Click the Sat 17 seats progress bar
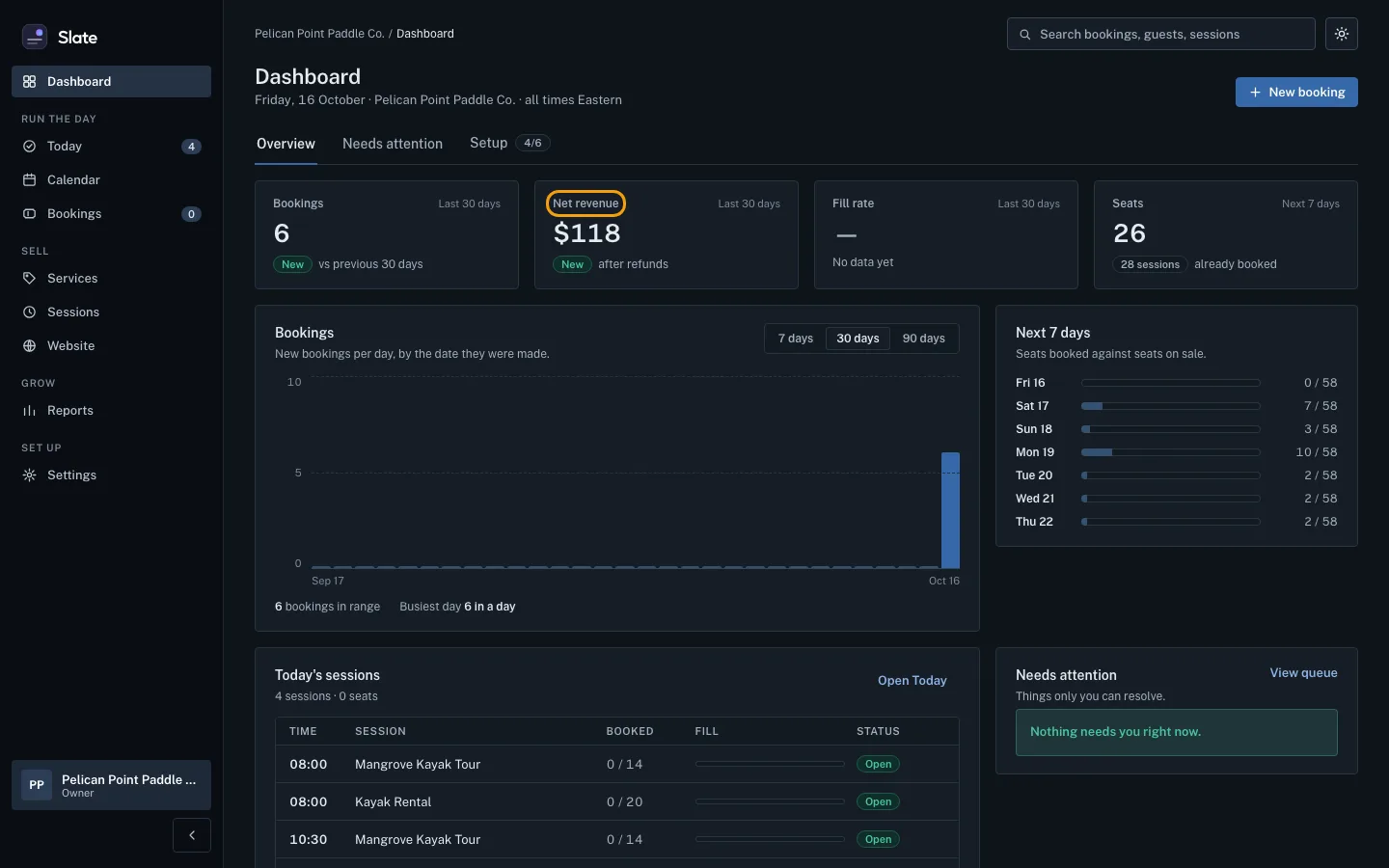The image size is (1389, 868). tap(1170, 406)
